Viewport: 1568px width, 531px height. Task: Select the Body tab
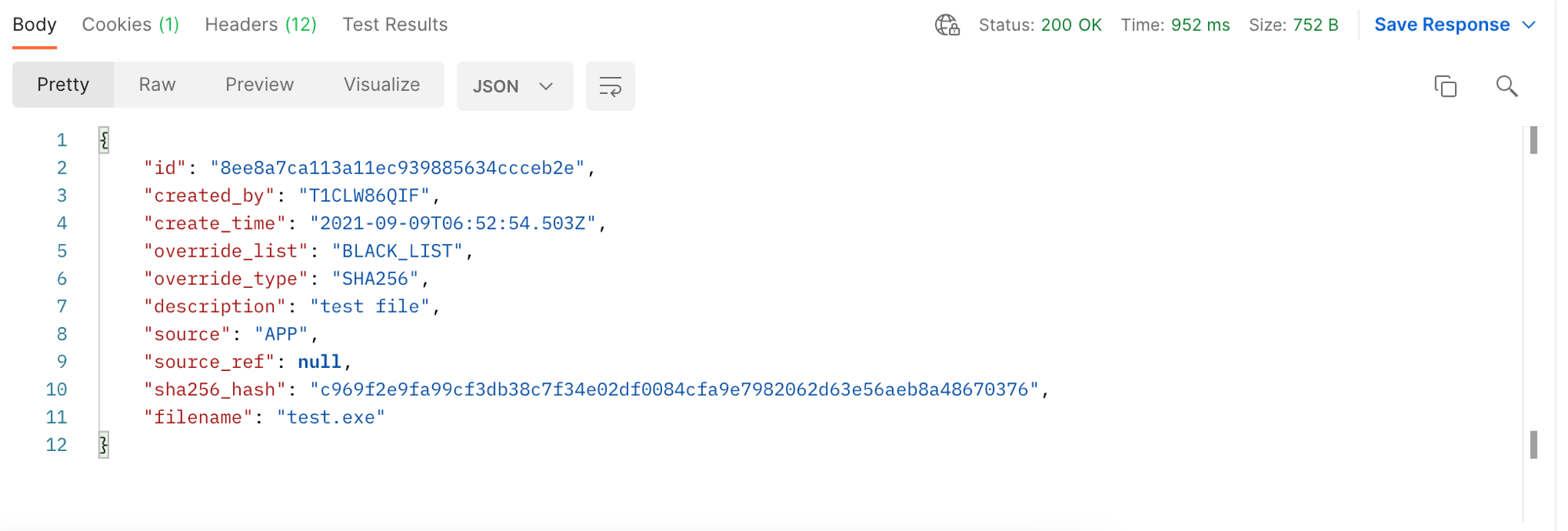(x=35, y=25)
